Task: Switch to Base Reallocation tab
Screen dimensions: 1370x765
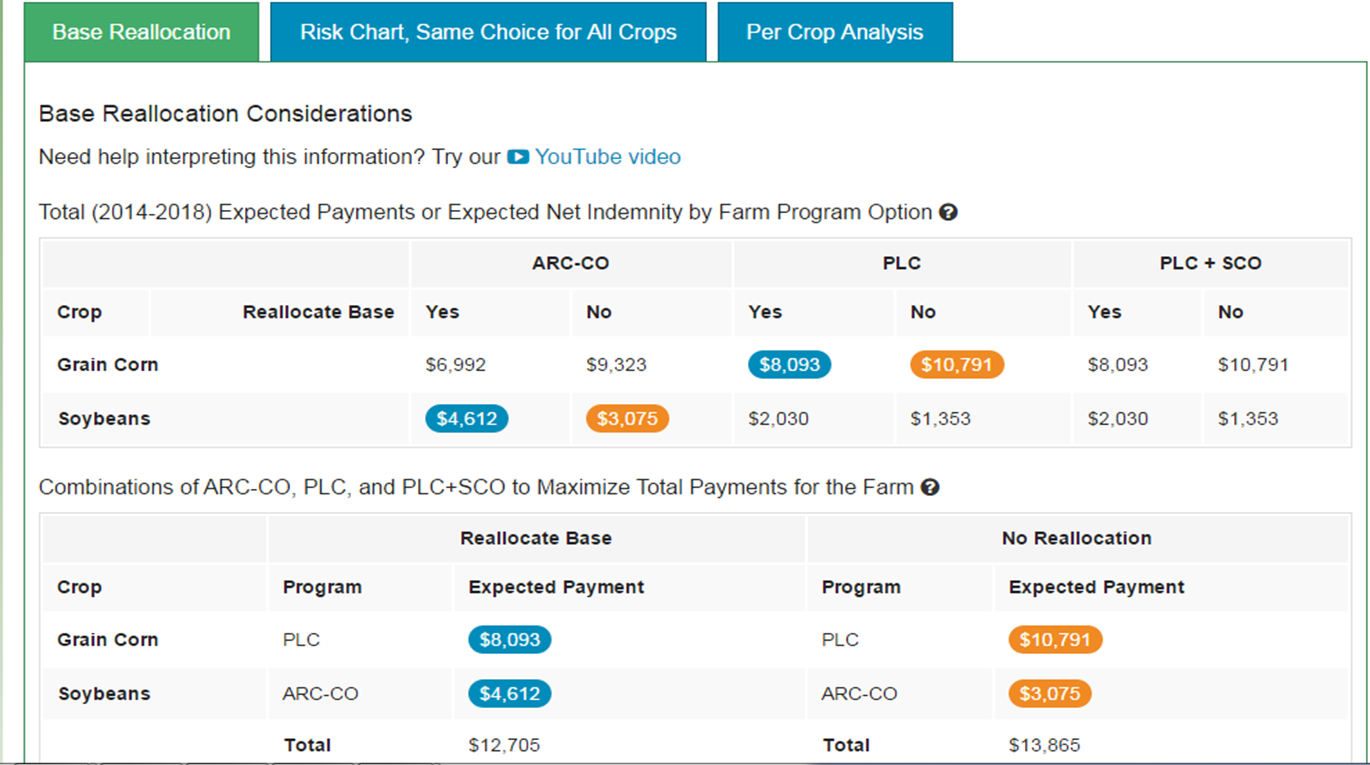Action: [x=141, y=32]
